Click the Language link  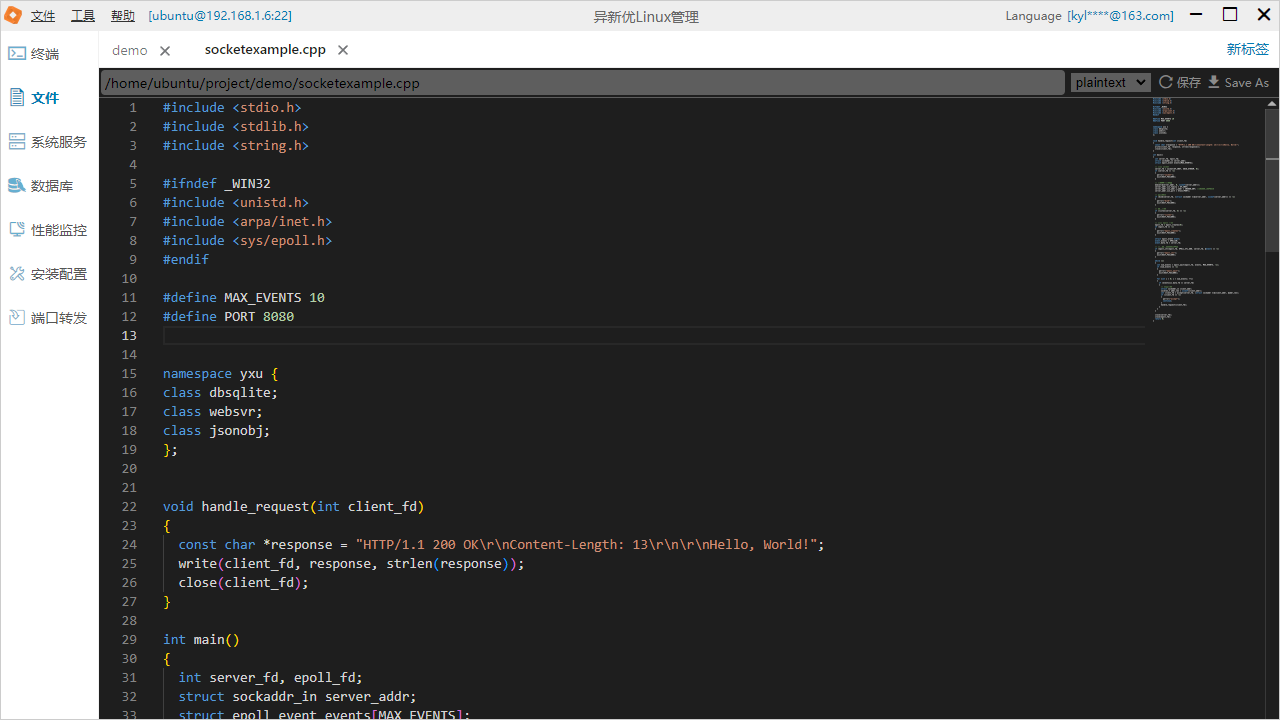click(x=1033, y=16)
